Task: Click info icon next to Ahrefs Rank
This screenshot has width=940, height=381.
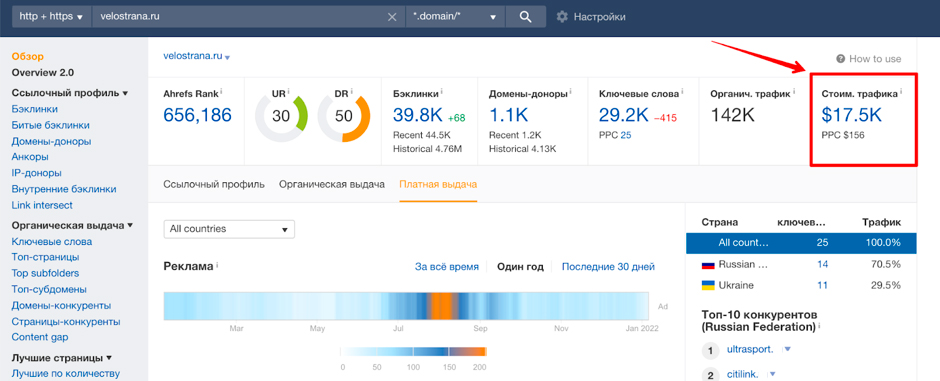Action: (221, 92)
